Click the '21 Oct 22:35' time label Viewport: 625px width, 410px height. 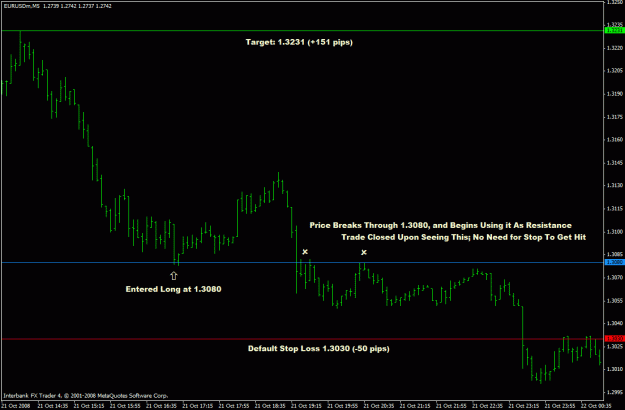[488, 406]
